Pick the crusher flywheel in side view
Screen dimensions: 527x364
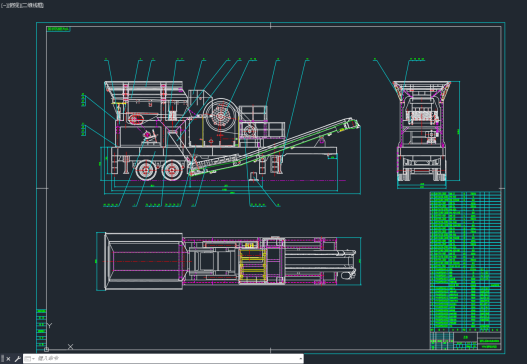(220, 116)
